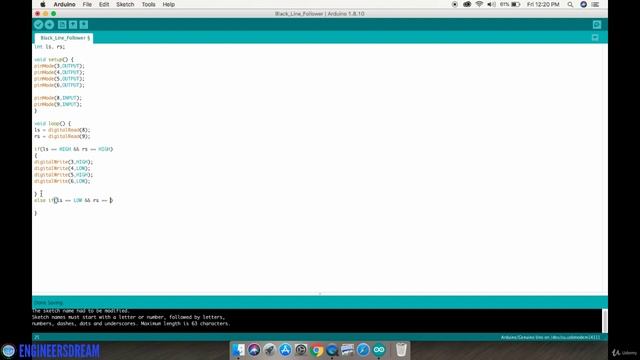
Task: Open the Tools menu
Action: (148, 4)
